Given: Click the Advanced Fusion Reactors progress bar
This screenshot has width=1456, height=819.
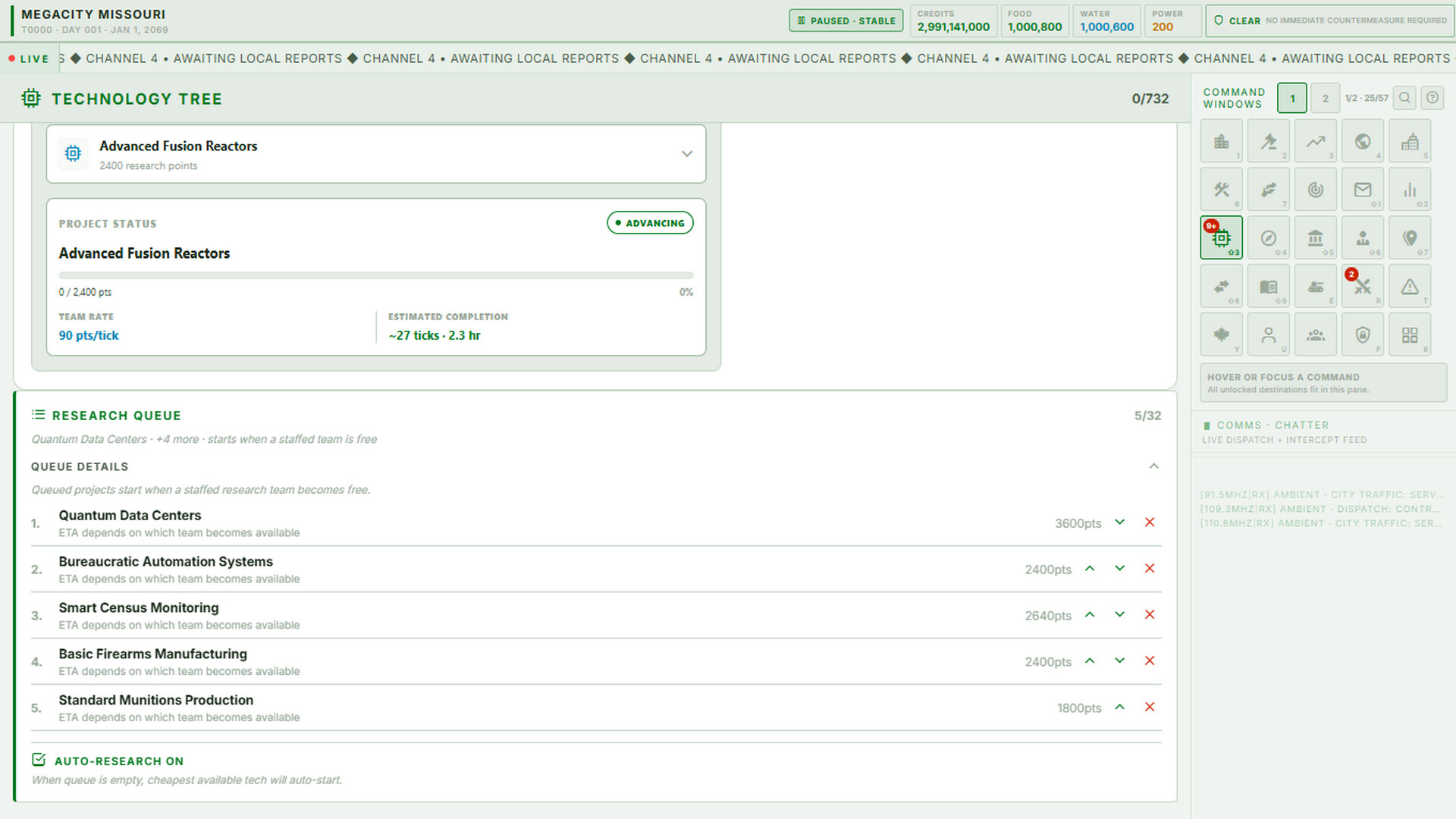Looking at the screenshot, I should (x=376, y=275).
